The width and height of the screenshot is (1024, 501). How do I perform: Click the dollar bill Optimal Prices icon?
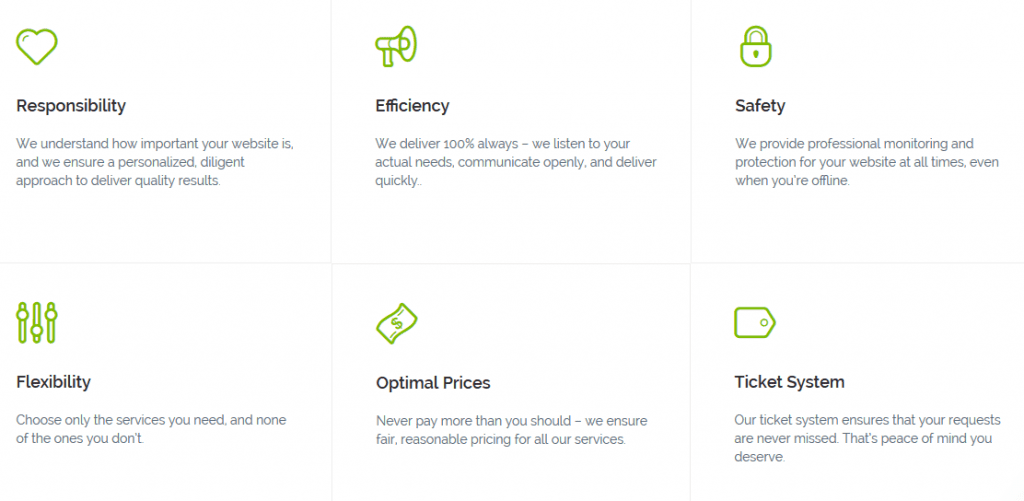tap(396, 322)
